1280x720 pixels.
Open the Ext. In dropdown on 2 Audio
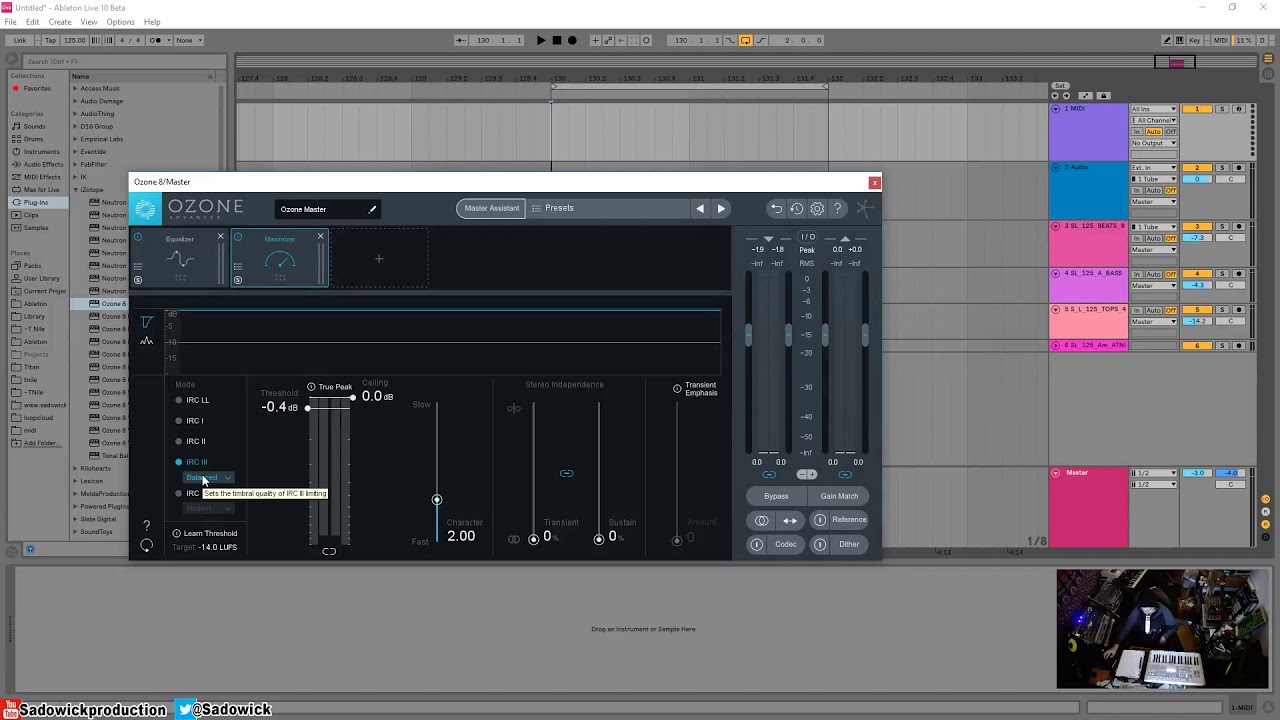point(1154,168)
